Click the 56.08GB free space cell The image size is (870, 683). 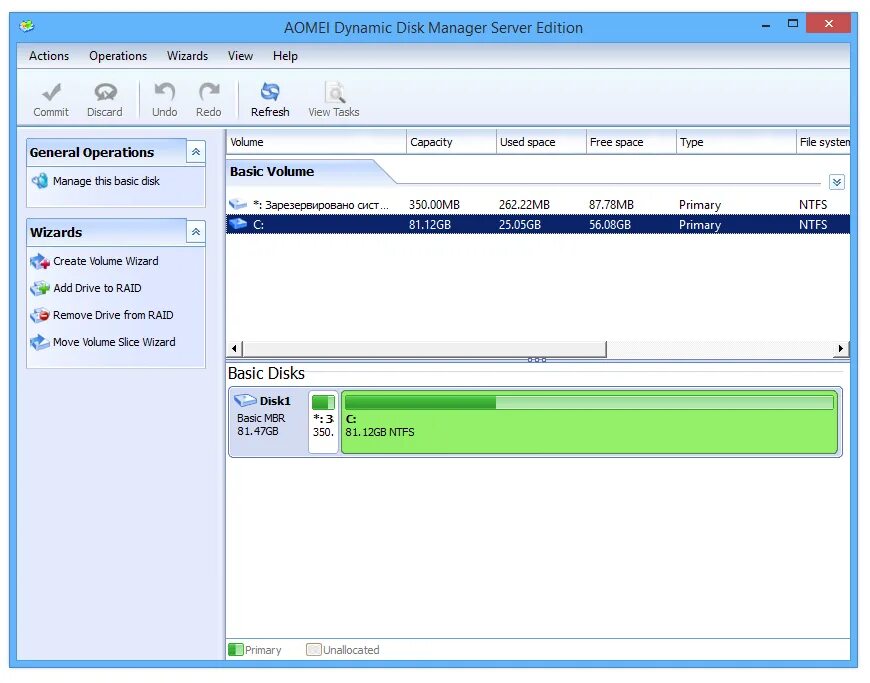[610, 225]
